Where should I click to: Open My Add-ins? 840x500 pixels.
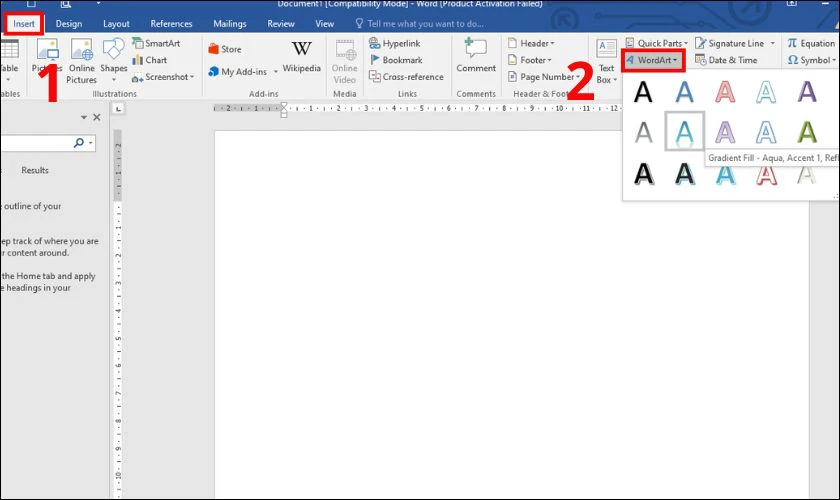tap(237, 71)
